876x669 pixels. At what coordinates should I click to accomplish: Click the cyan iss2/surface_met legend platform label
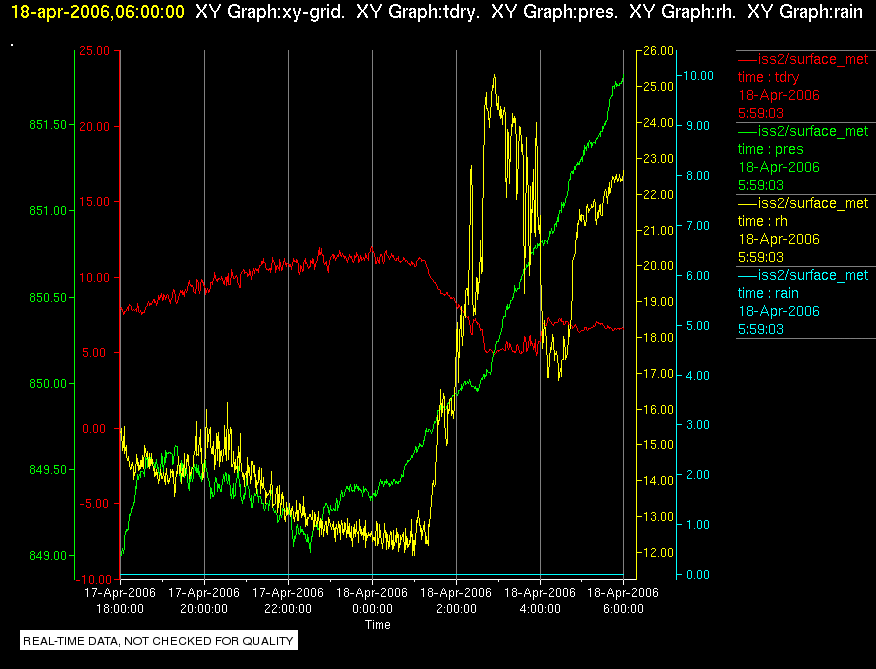[x=813, y=276]
